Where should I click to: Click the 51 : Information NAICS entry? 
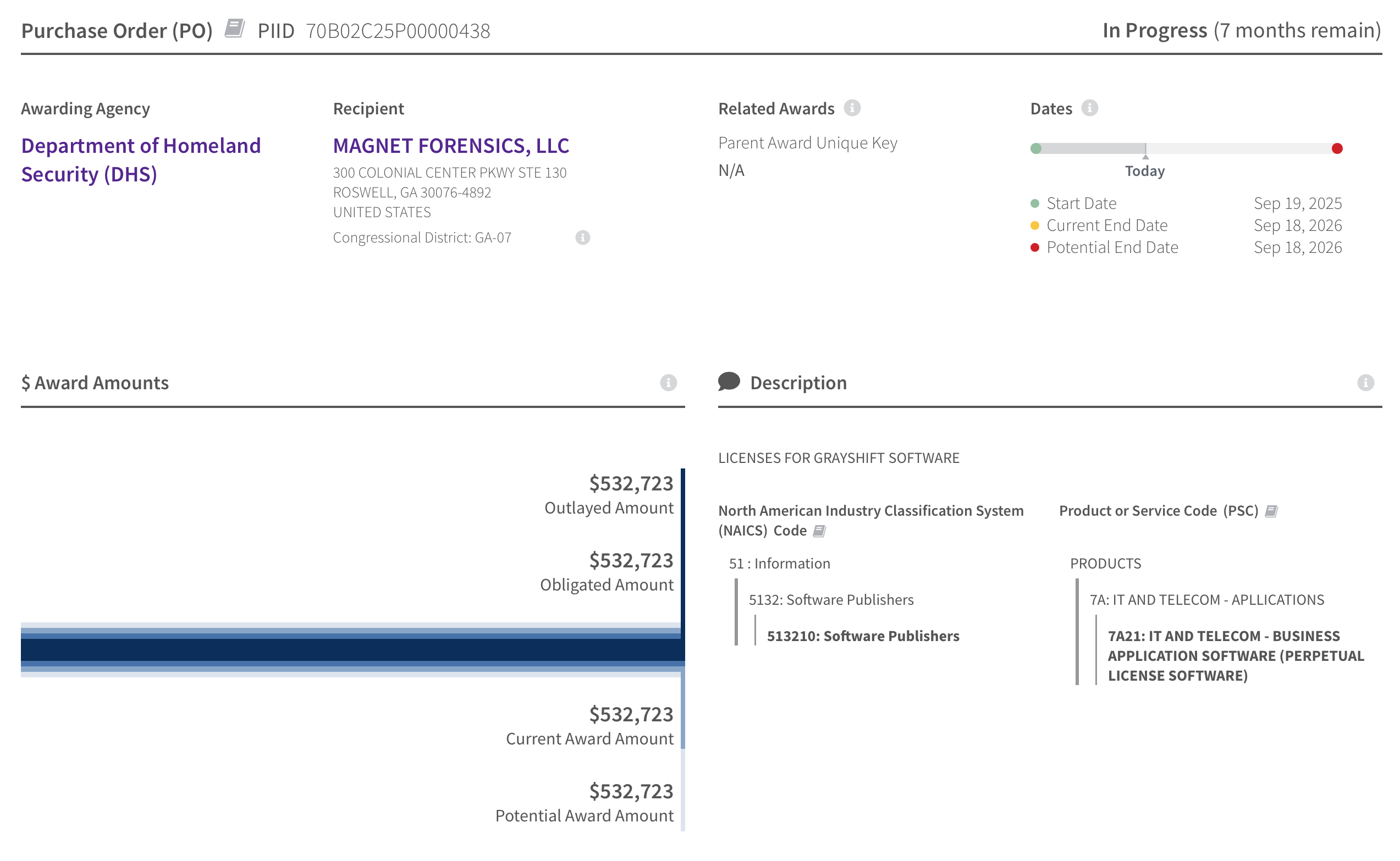point(779,564)
